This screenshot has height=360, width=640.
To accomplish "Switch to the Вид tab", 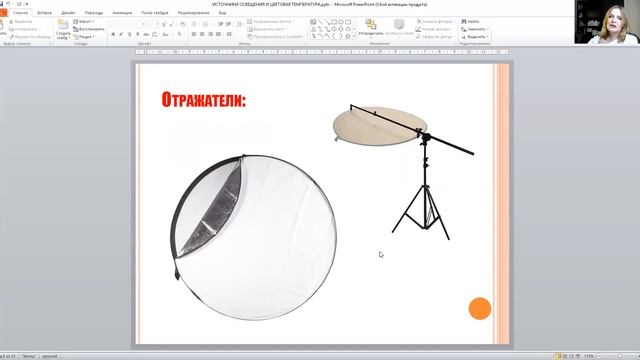I will click(x=222, y=13).
